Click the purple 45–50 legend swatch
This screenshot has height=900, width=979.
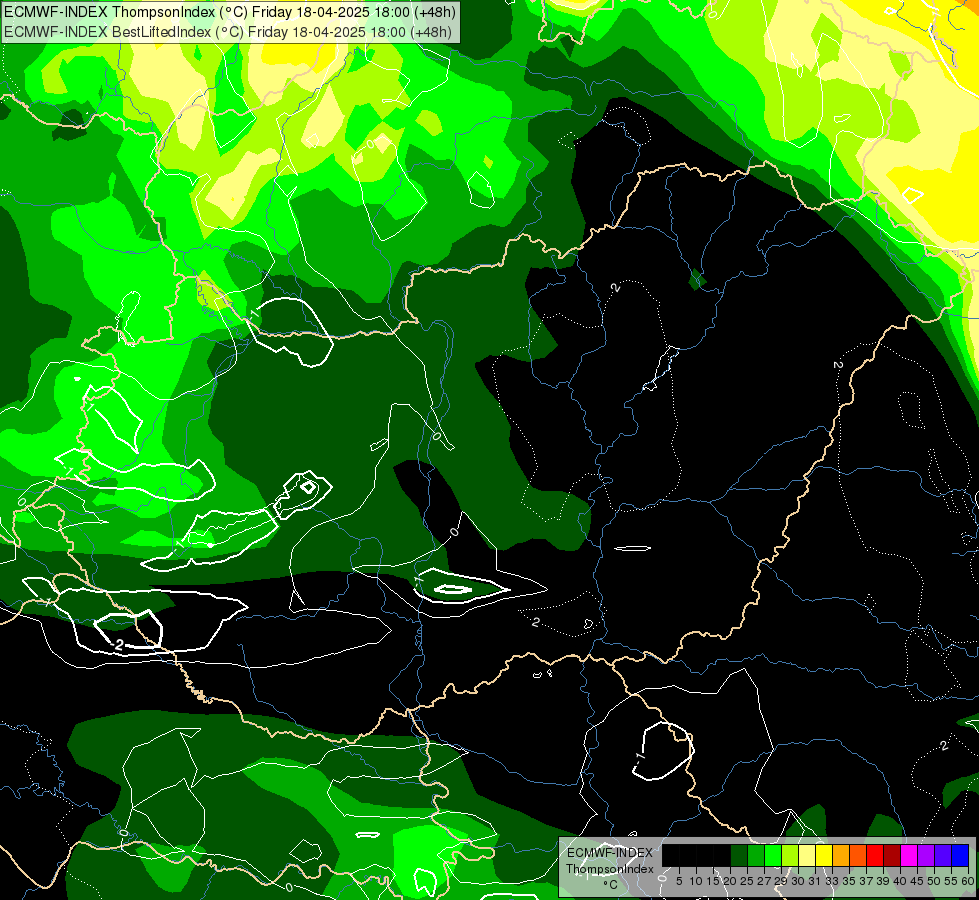coord(927,855)
